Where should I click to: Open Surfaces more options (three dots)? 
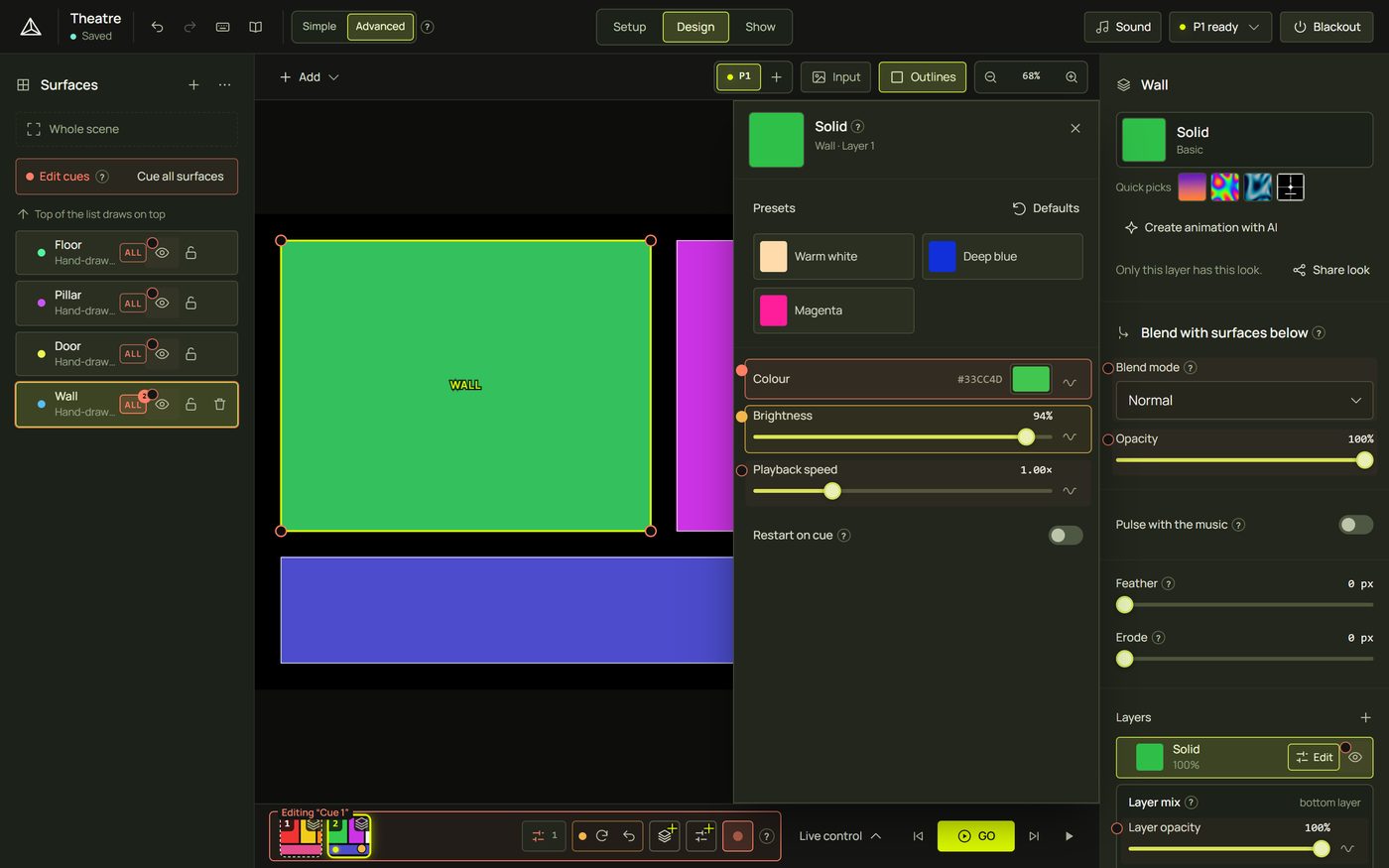[225, 85]
